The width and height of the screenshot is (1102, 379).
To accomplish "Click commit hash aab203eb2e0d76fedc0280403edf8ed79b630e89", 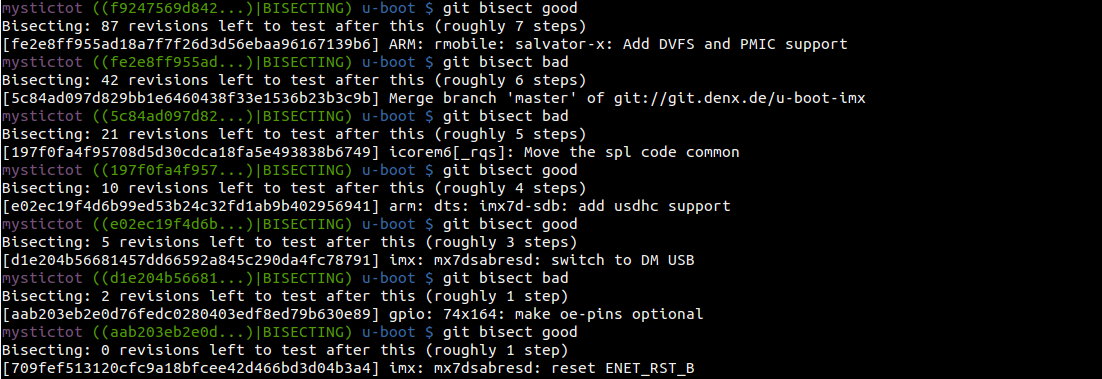I will (x=190, y=314).
